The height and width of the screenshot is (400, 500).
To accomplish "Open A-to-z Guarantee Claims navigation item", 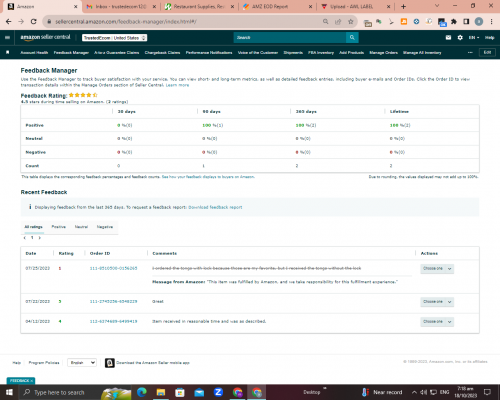I will (117, 53).
